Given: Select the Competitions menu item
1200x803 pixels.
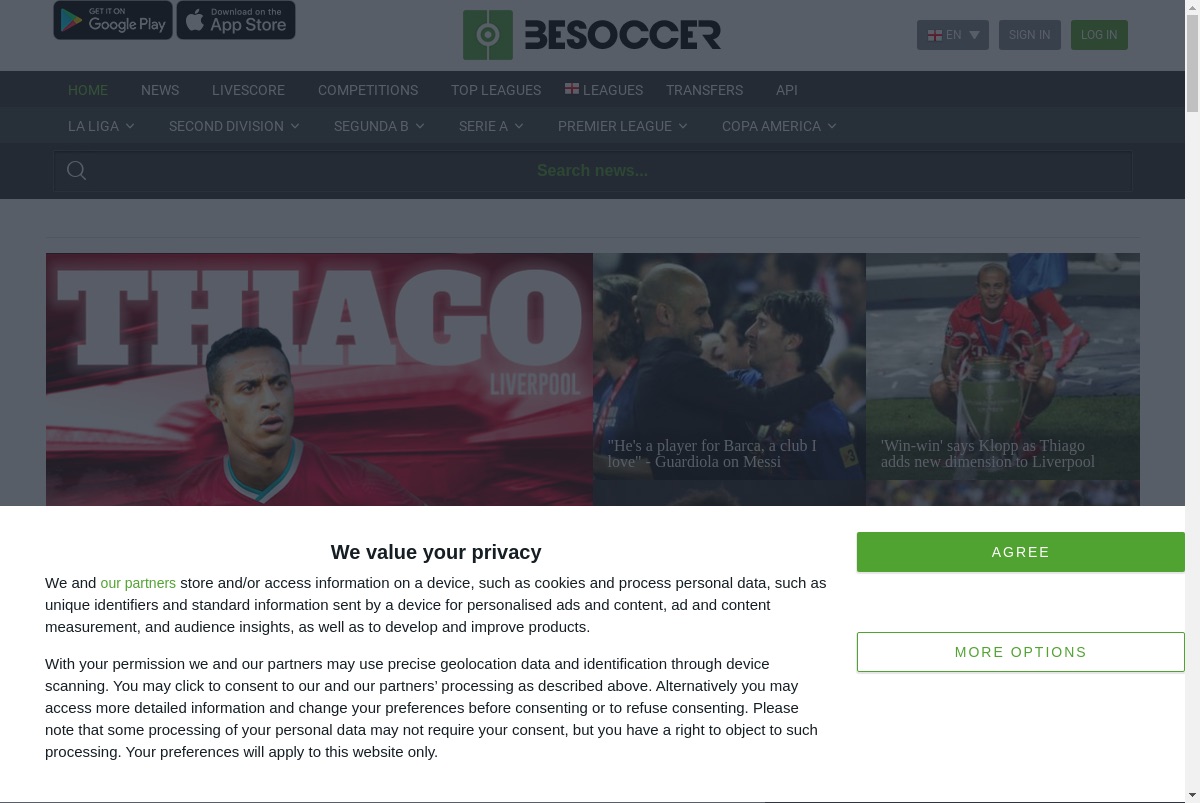Looking at the screenshot, I should [368, 90].
